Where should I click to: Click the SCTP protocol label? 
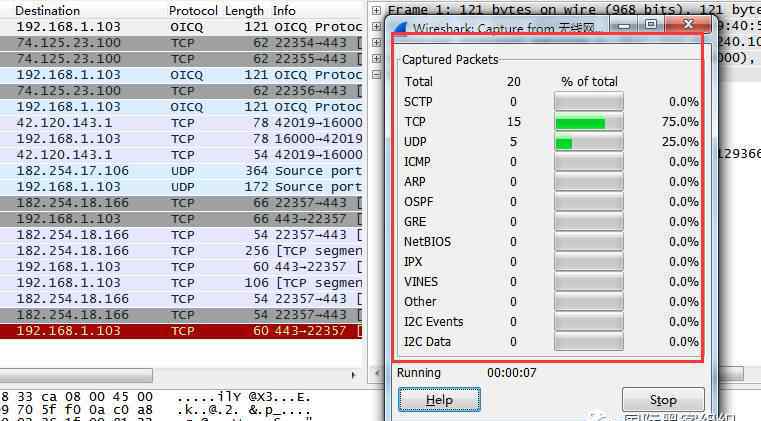[418, 101]
